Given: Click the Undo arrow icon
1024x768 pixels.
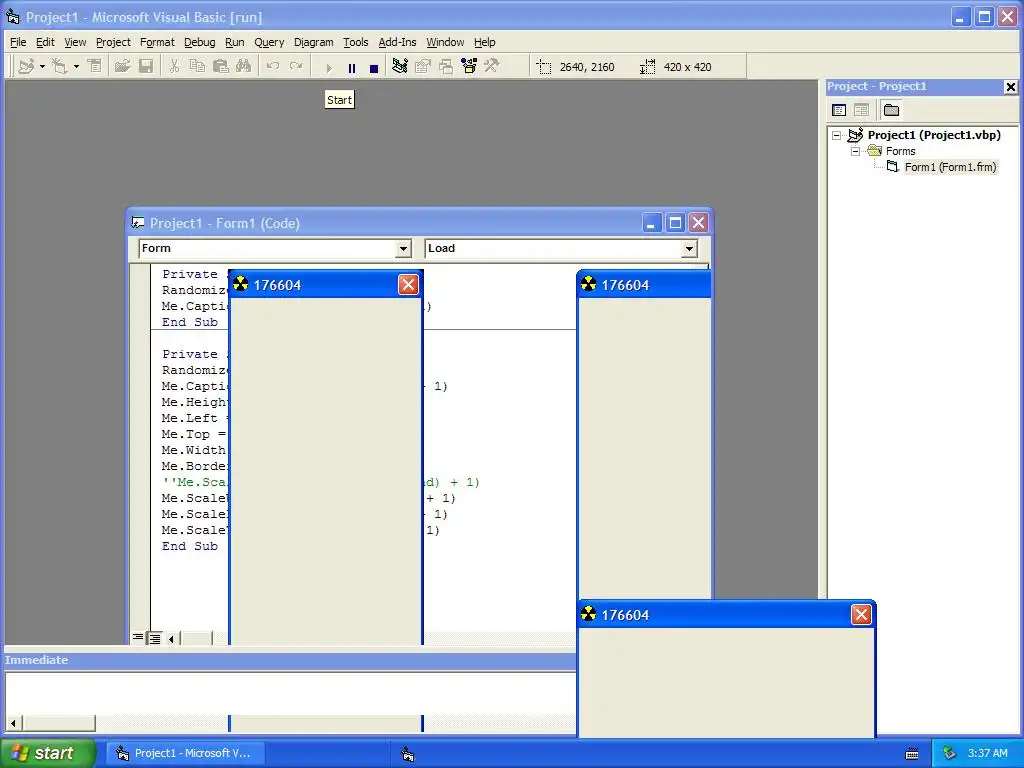Looking at the screenshot, I should coord(273,67).
